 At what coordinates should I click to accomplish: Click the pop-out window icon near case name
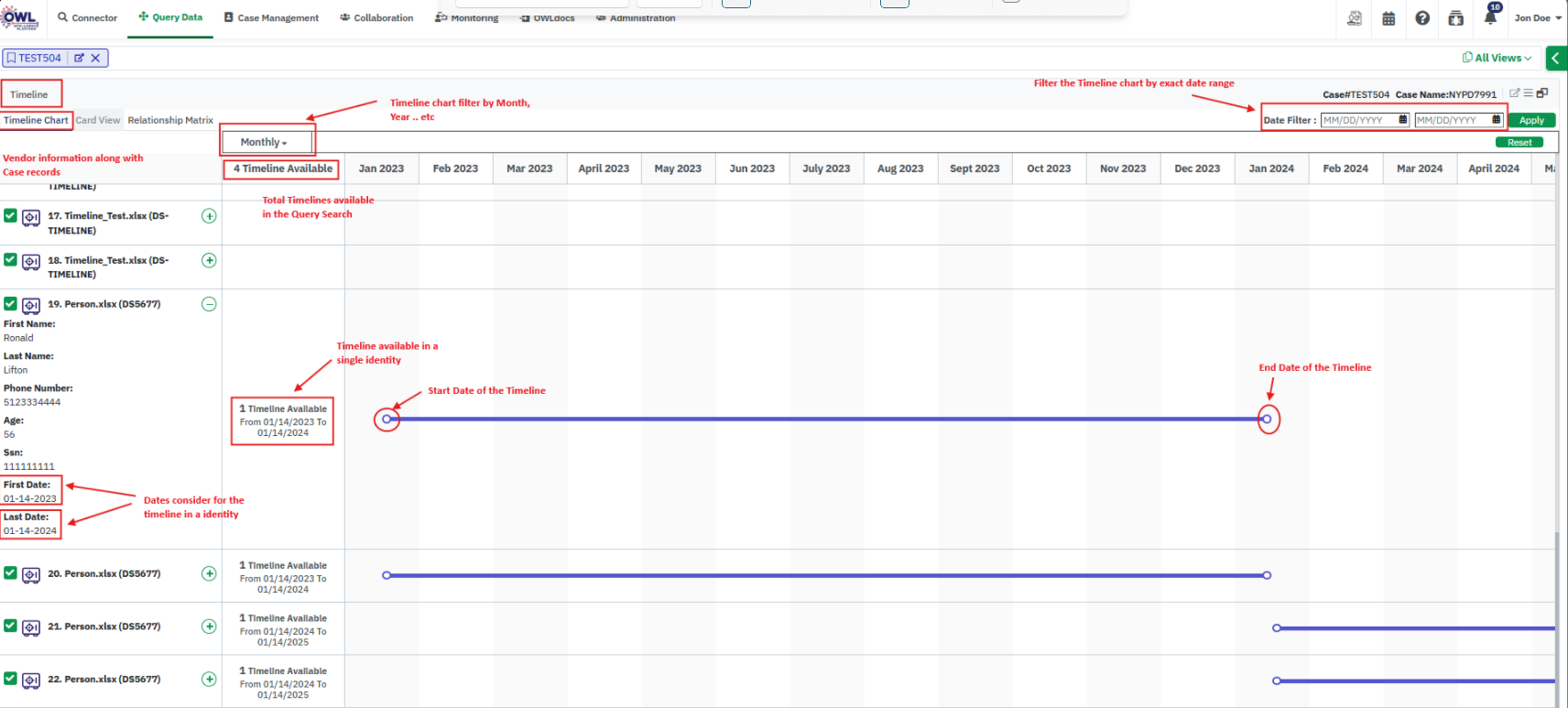1542,93
